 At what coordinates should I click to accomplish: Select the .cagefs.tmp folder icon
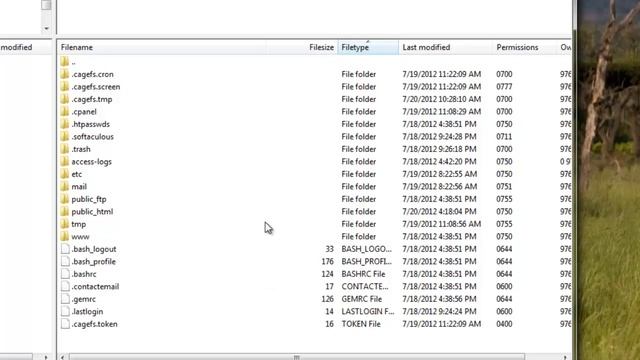[x=64, y=99]
